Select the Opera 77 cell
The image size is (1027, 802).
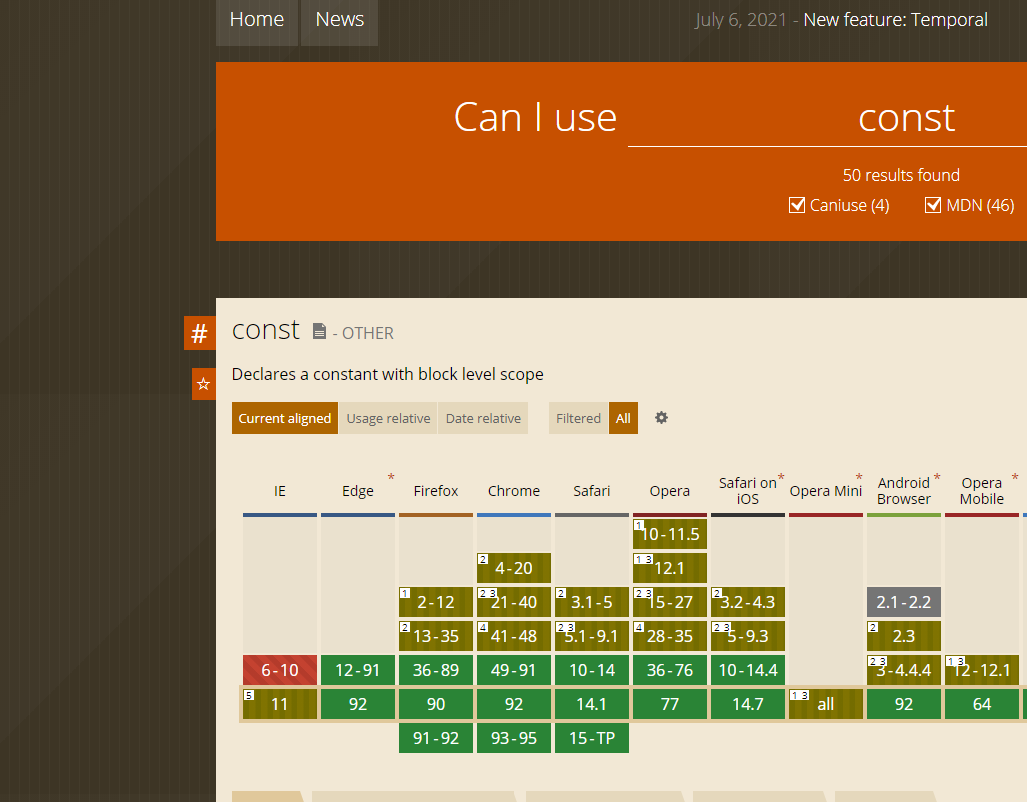[669, 704]
